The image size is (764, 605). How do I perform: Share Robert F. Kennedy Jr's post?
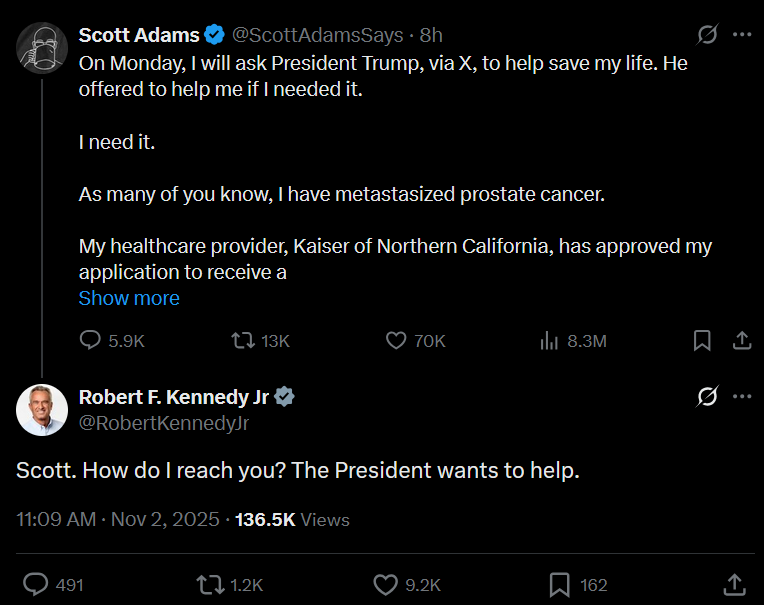[734, 584]
